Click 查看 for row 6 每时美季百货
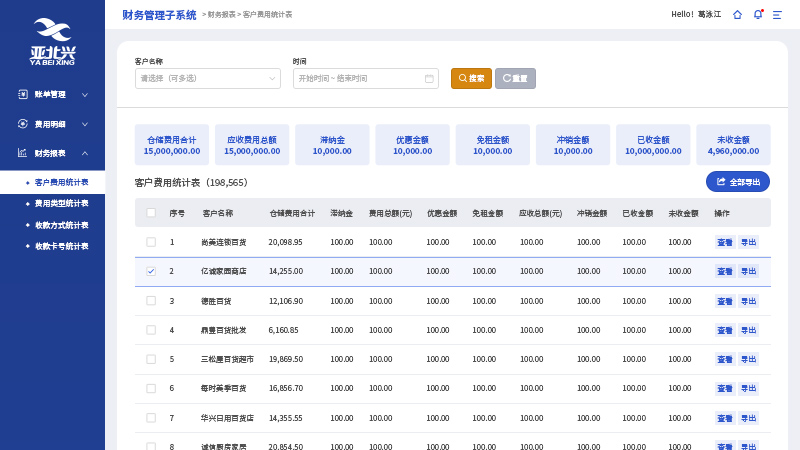Image resolution: width=800 pixels, height=450 pixels. coord(724,388)
